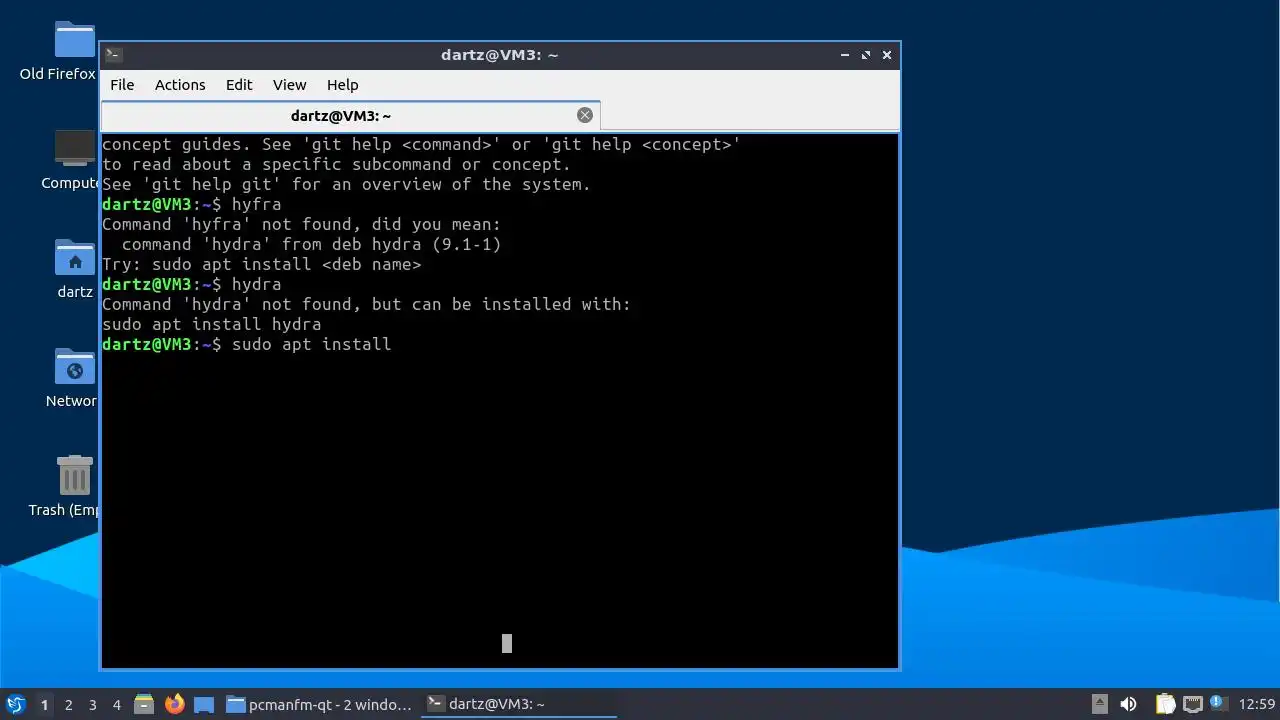1280x720 pixels.
Task: Open the clipboard manager tray icon
Action: tap(1165, 704)
